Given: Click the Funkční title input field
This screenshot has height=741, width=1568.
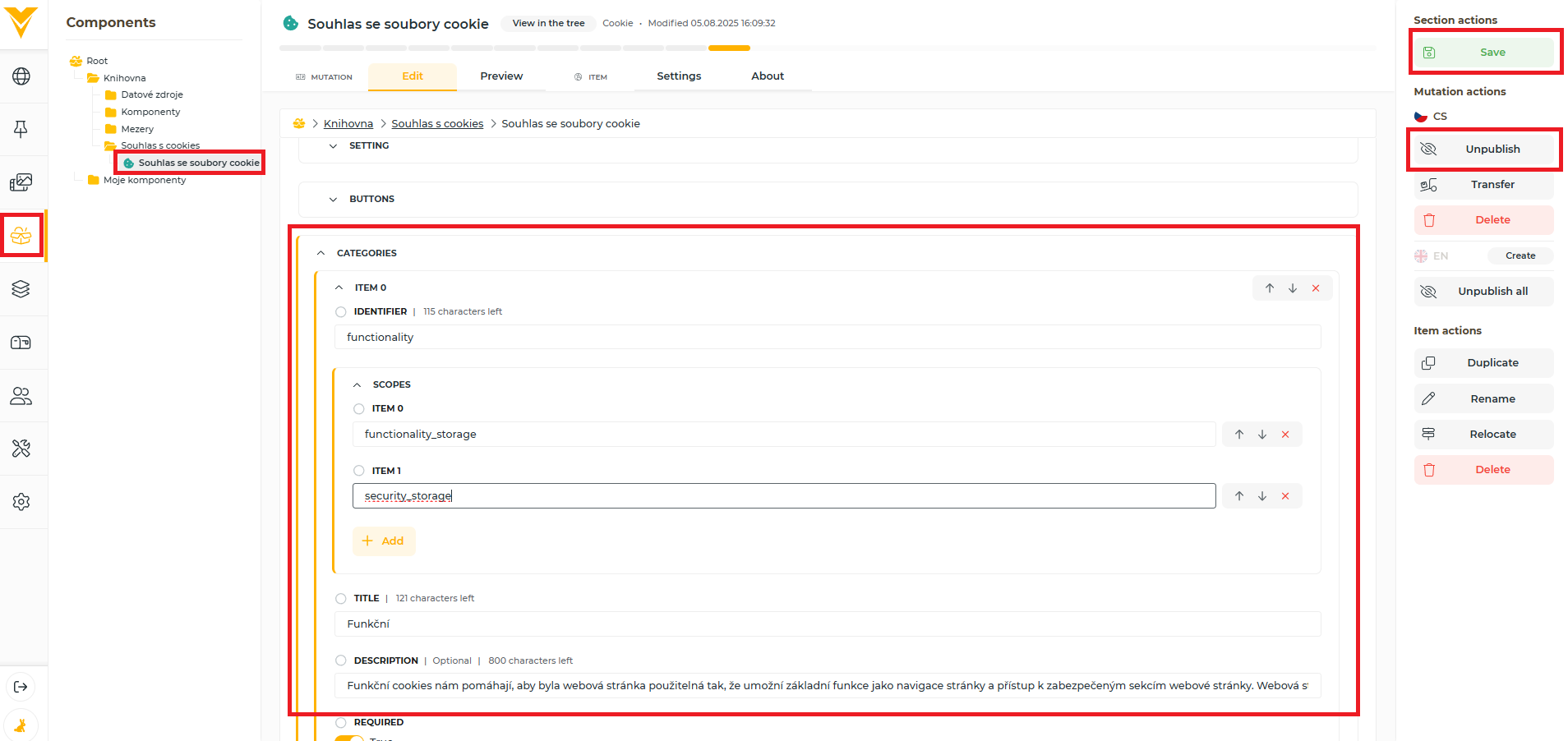Looking at the screenshot, I should pyautogui.click(x=827, y=624).
